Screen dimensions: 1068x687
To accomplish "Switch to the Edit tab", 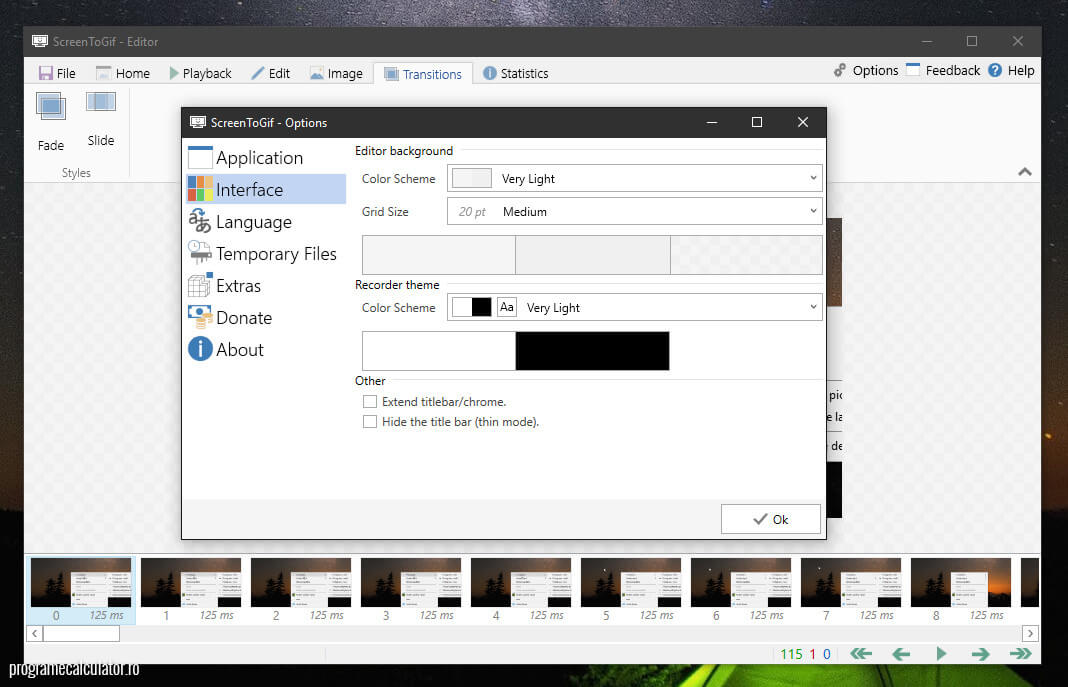I will 271,73.
